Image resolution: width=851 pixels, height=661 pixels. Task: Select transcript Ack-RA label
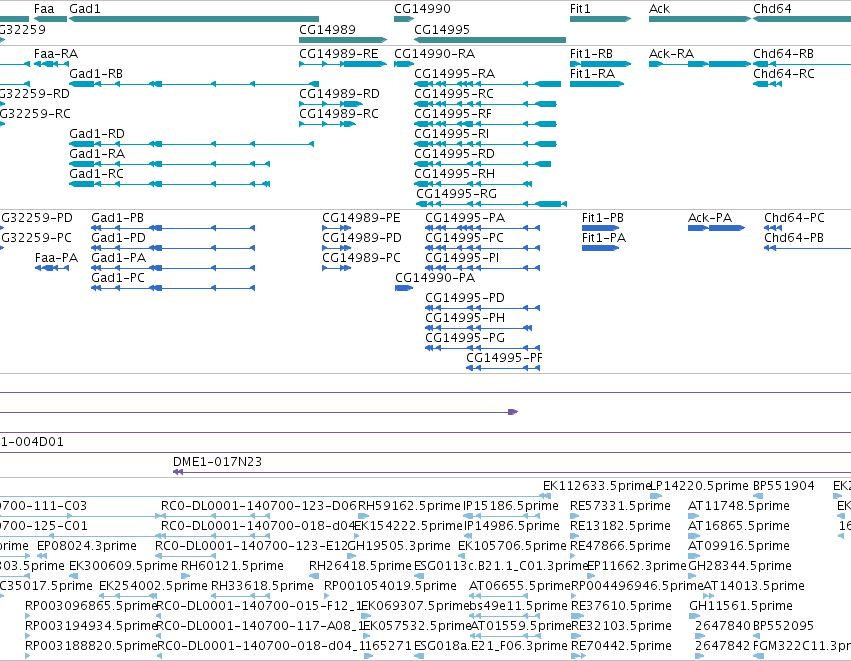tap(671, 54)
